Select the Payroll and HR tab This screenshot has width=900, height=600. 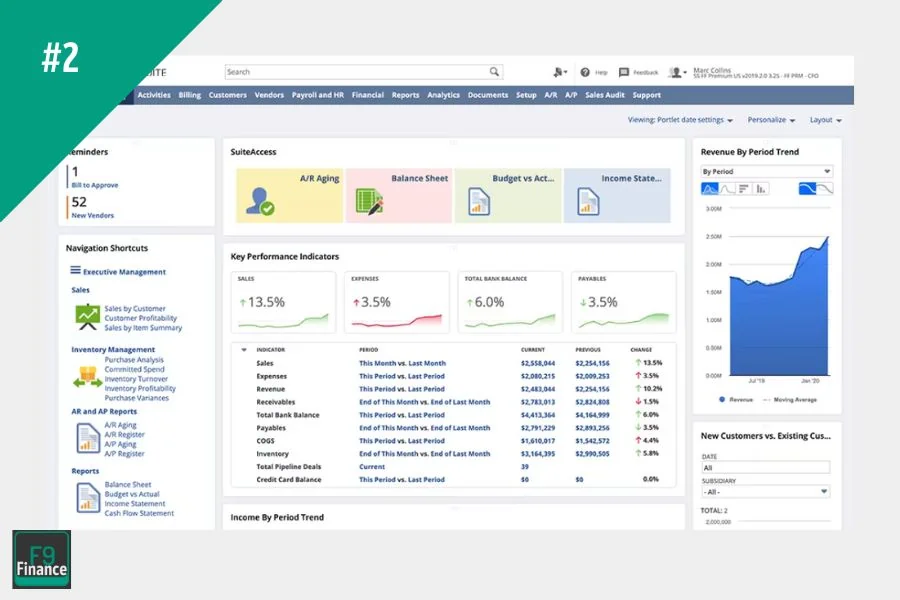[x=318, y=95]
